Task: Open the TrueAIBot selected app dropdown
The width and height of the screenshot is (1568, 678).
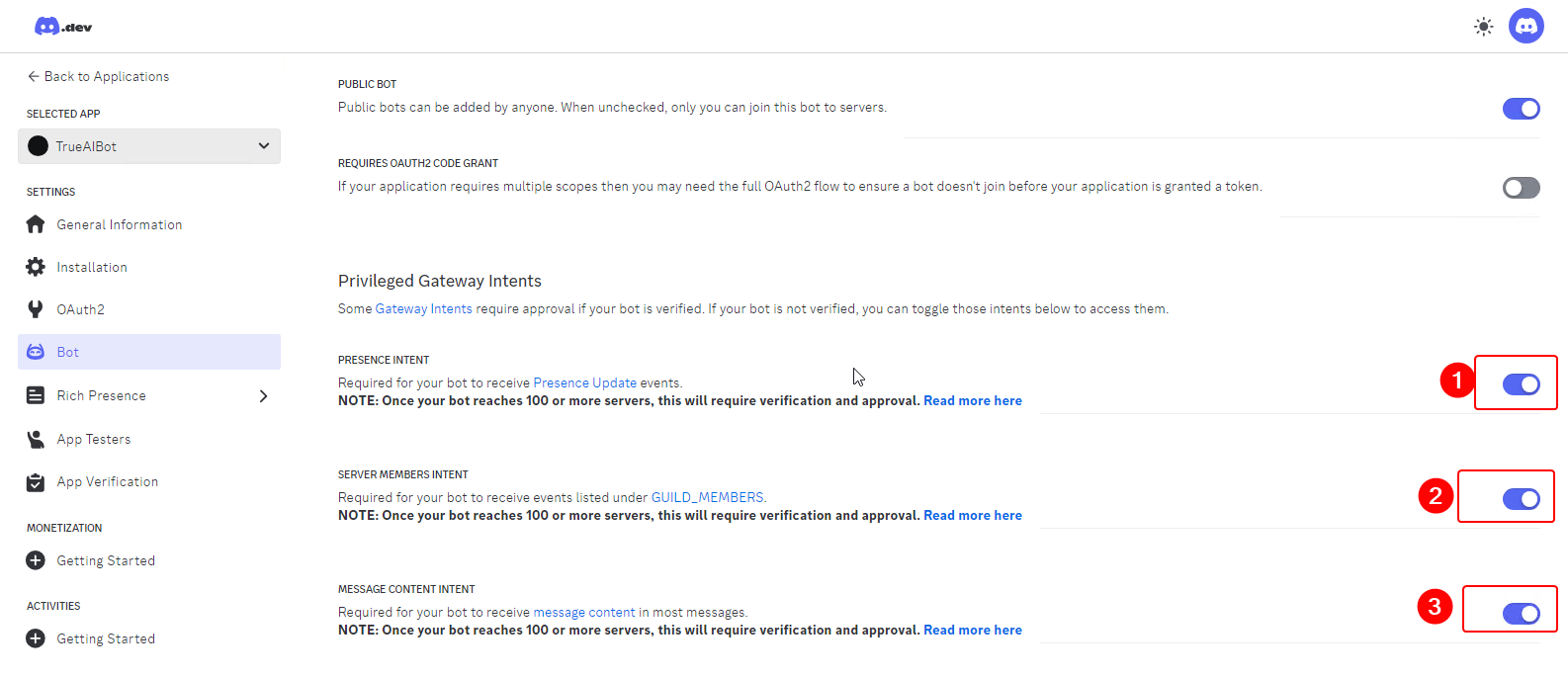Action: (x=149, y=146)
